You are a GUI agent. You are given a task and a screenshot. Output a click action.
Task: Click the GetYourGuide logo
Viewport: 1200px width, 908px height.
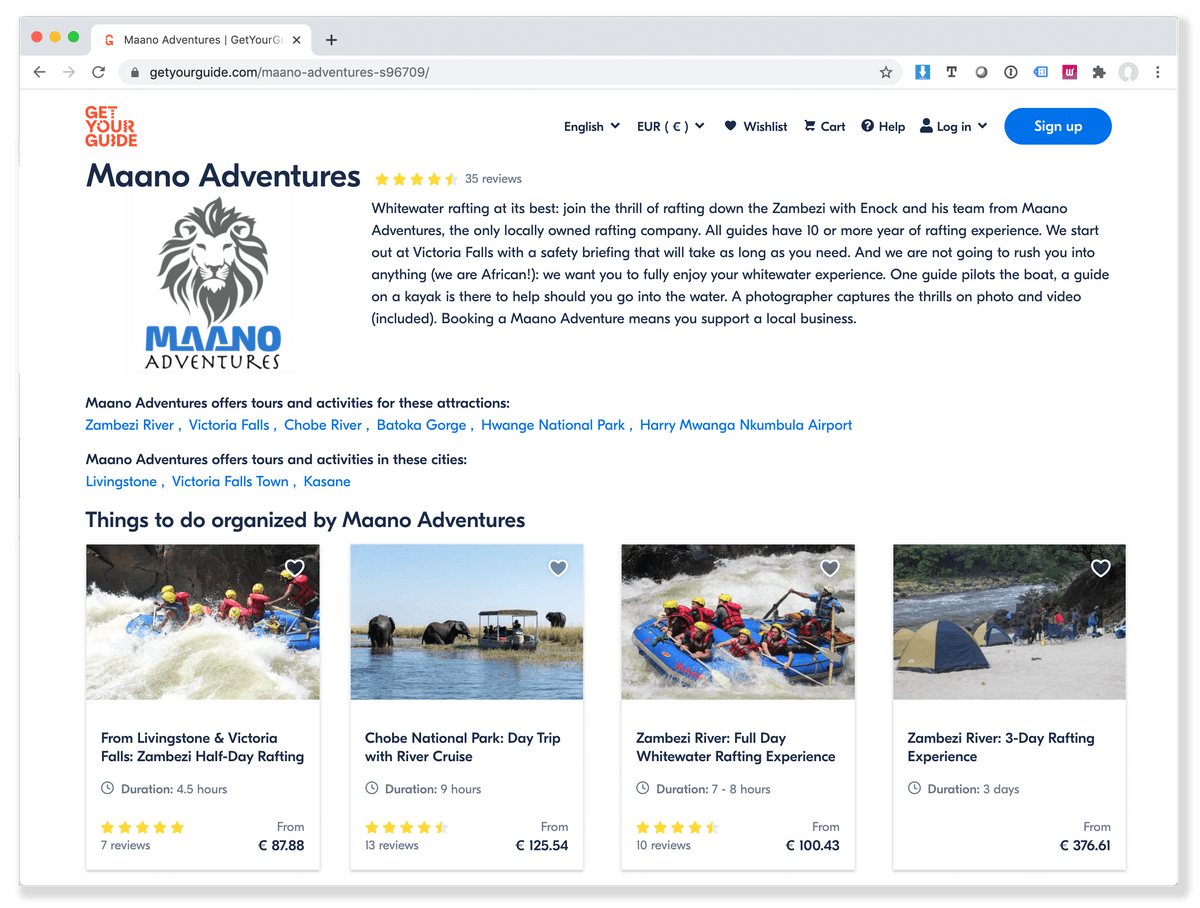click(x=111, y=126)
